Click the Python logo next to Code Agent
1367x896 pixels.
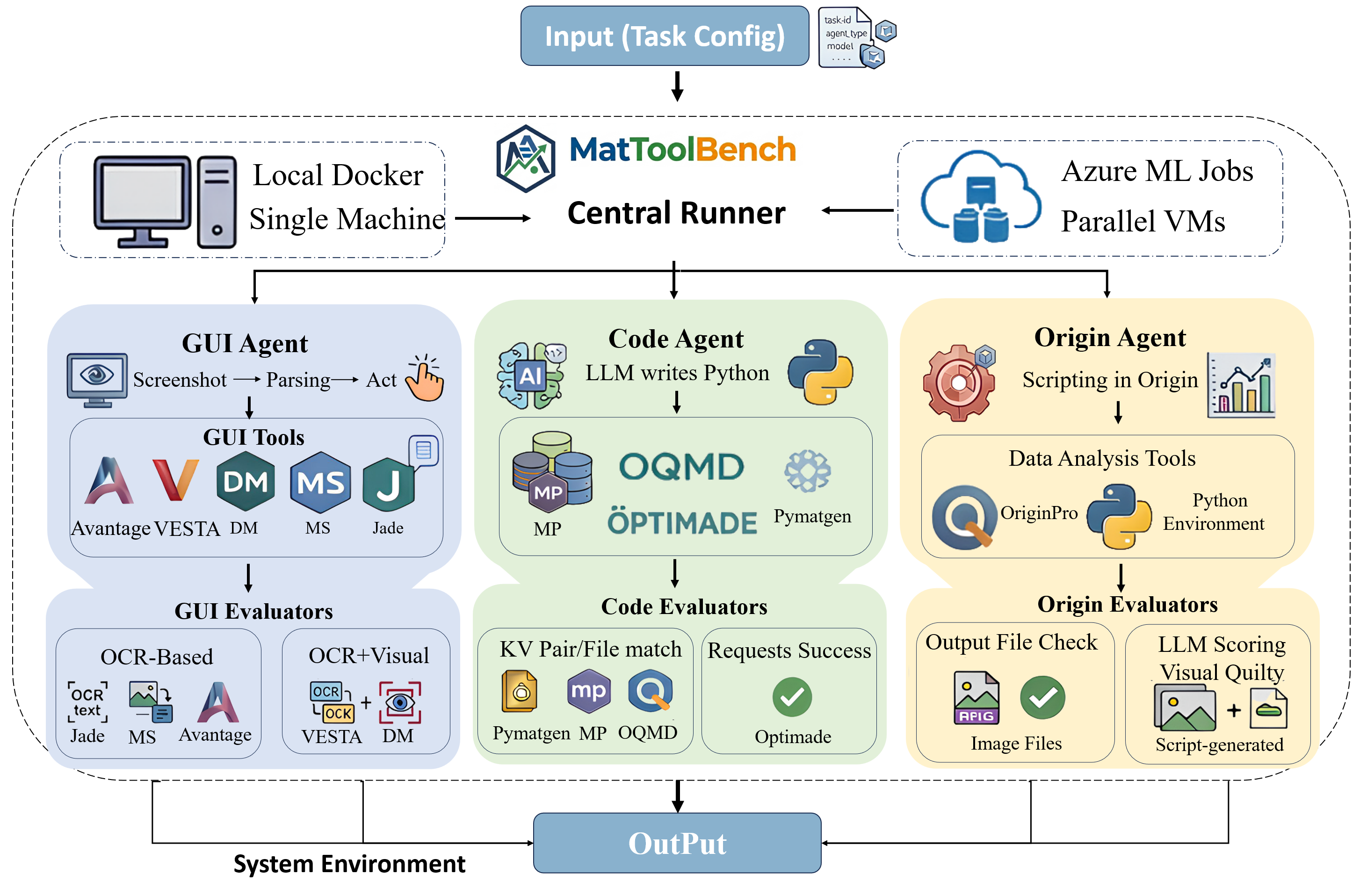click(820, 373)
